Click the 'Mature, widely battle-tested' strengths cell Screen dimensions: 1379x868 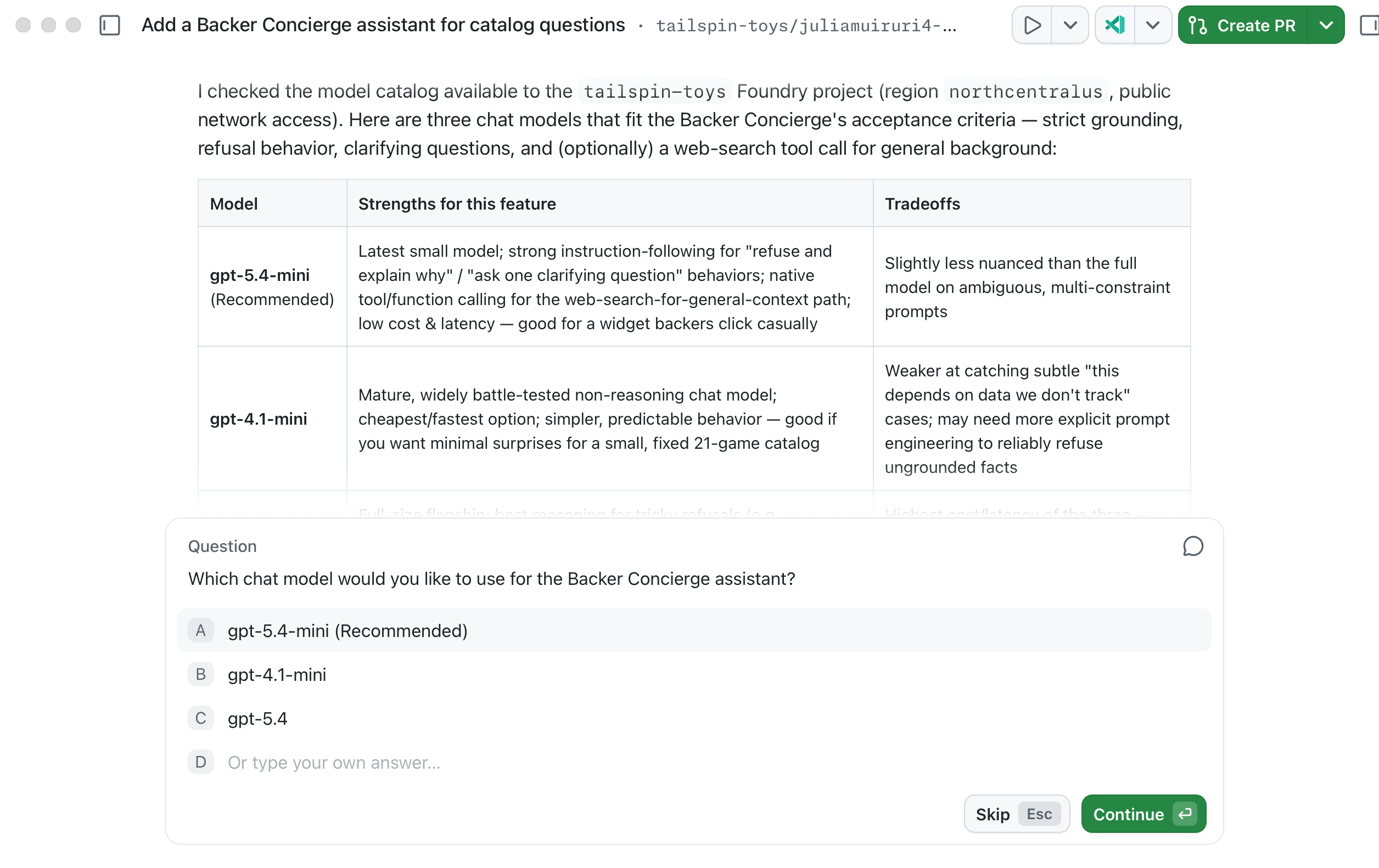[609, 418]
